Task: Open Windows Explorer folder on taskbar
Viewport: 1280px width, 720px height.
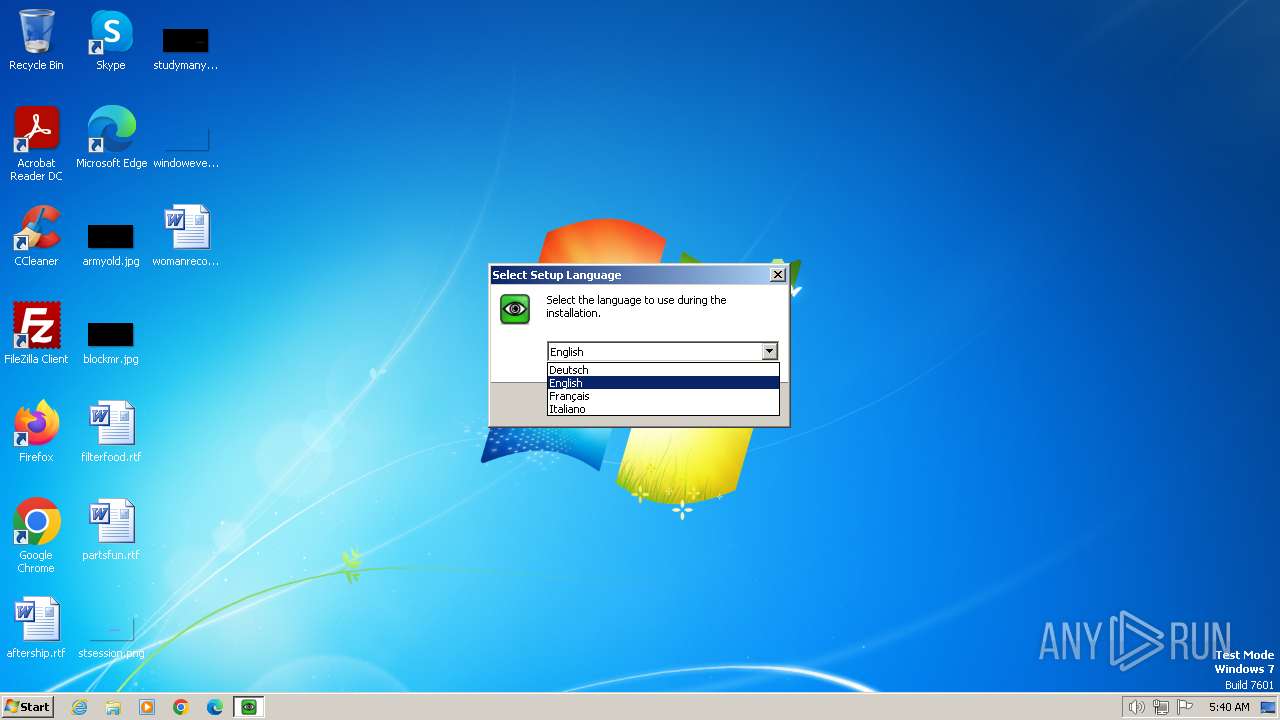Action: point(113,707)
